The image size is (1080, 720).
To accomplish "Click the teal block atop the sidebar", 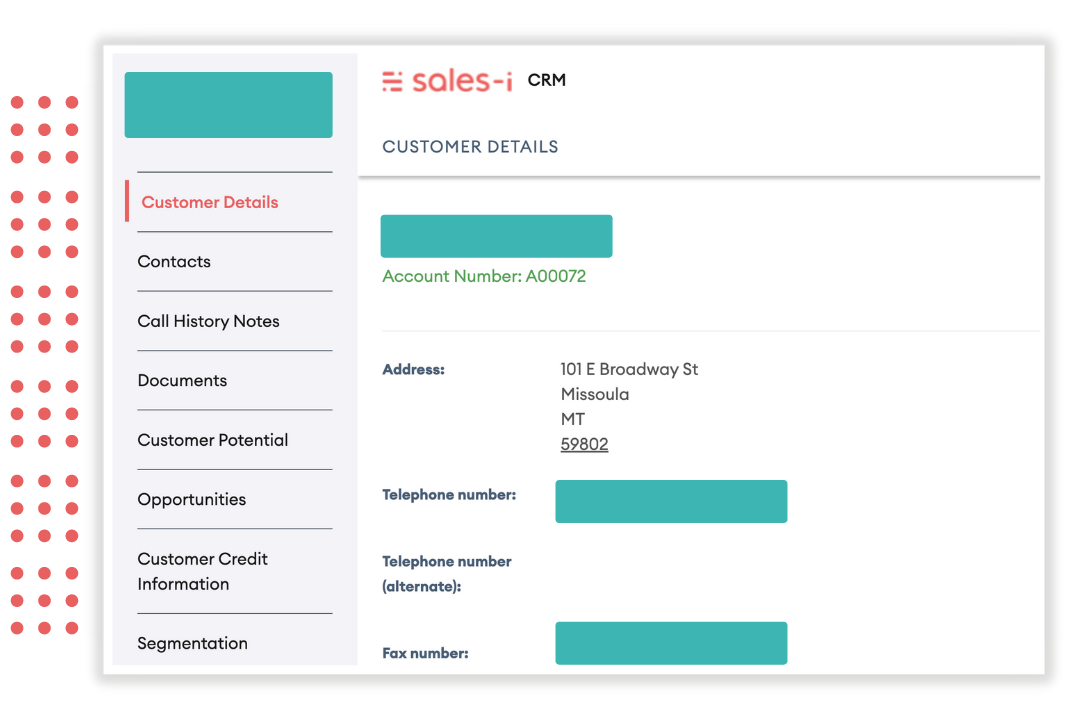I will click(228, 105).
